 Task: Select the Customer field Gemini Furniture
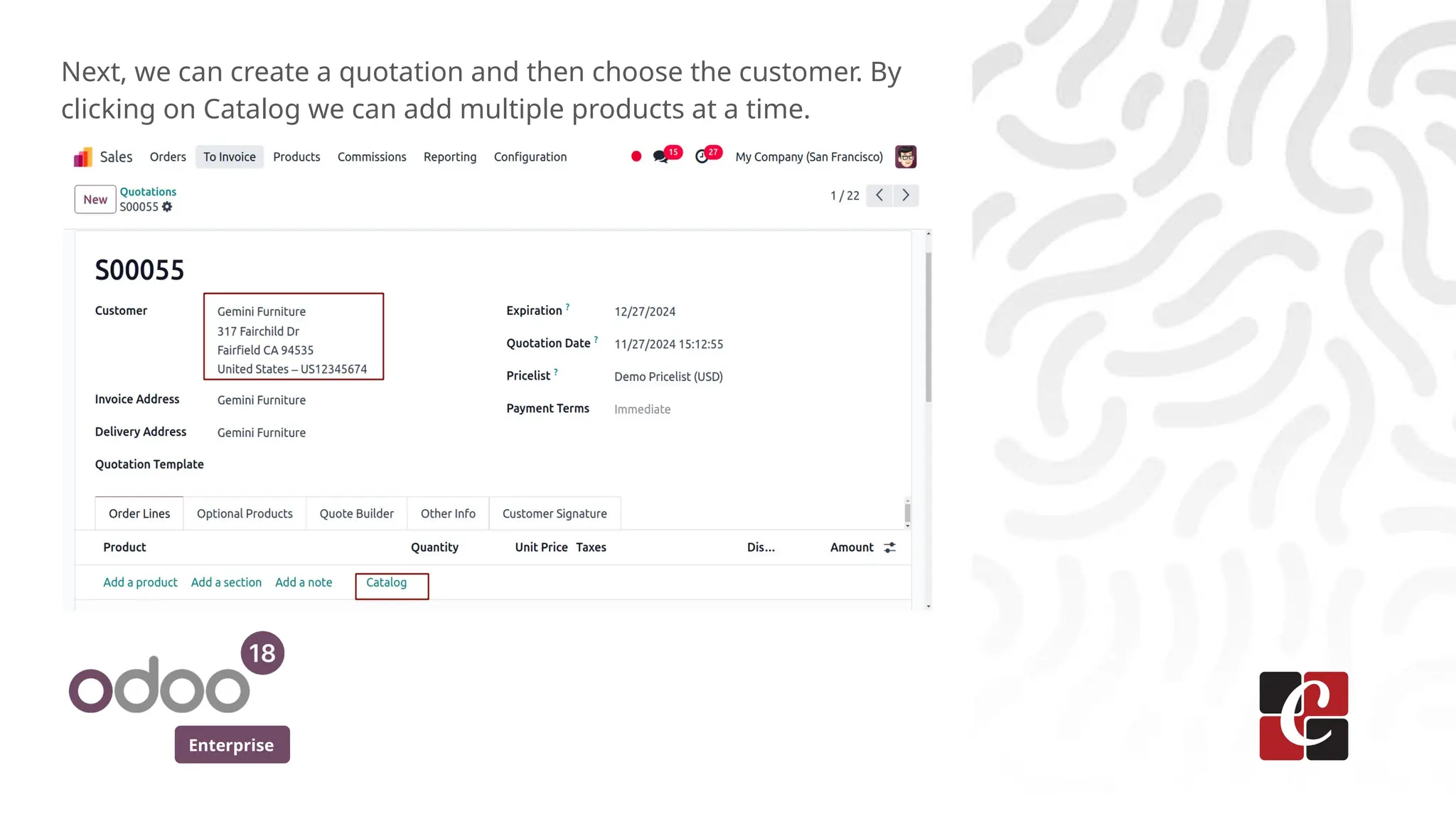(262, 311)
